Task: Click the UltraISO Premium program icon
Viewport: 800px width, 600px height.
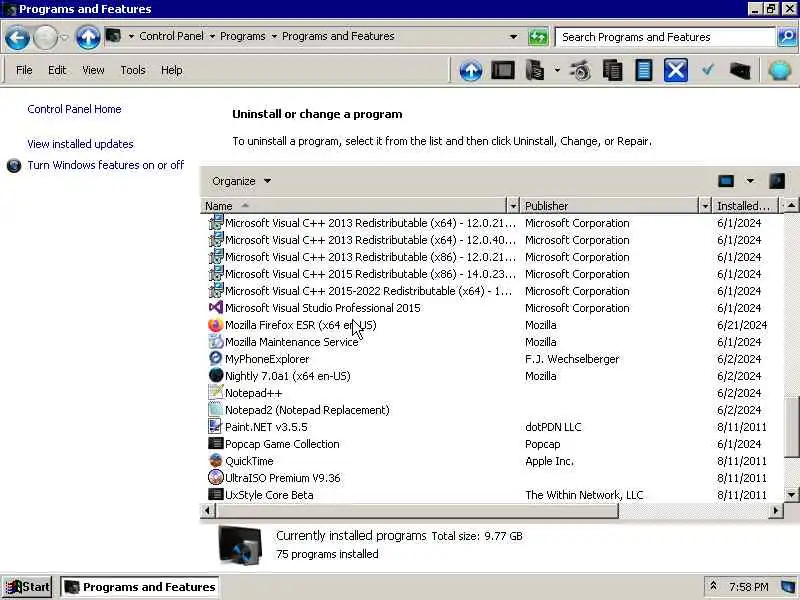Action: pos(216,478)
